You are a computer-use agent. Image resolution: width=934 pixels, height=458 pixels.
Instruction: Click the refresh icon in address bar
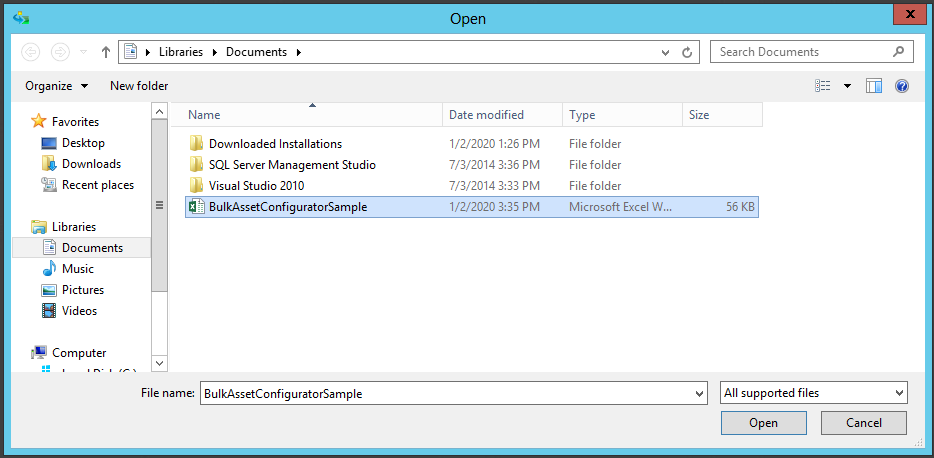(687, 52)
